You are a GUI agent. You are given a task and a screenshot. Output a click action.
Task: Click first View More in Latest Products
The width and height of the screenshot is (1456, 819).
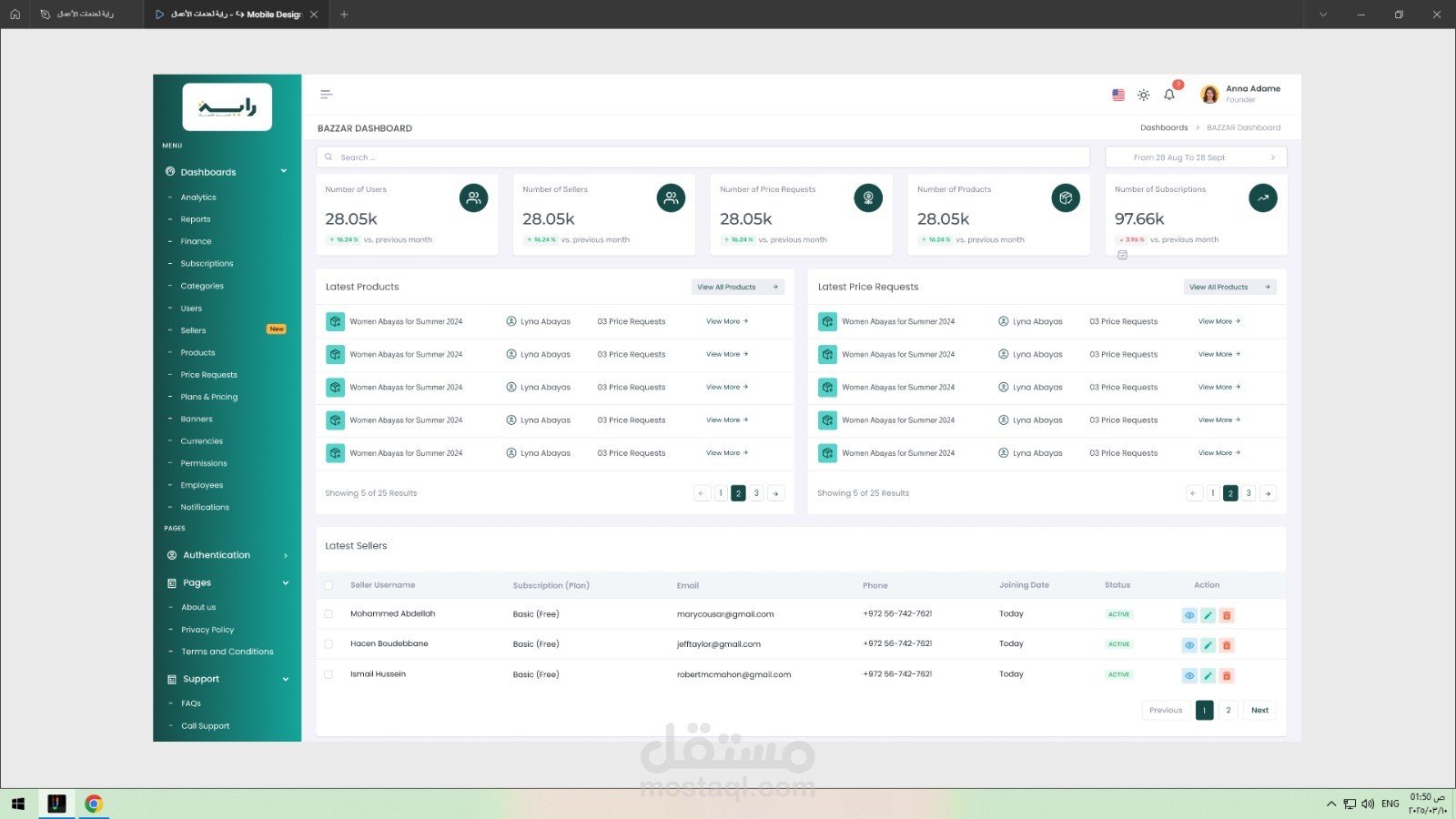point(727,321)
